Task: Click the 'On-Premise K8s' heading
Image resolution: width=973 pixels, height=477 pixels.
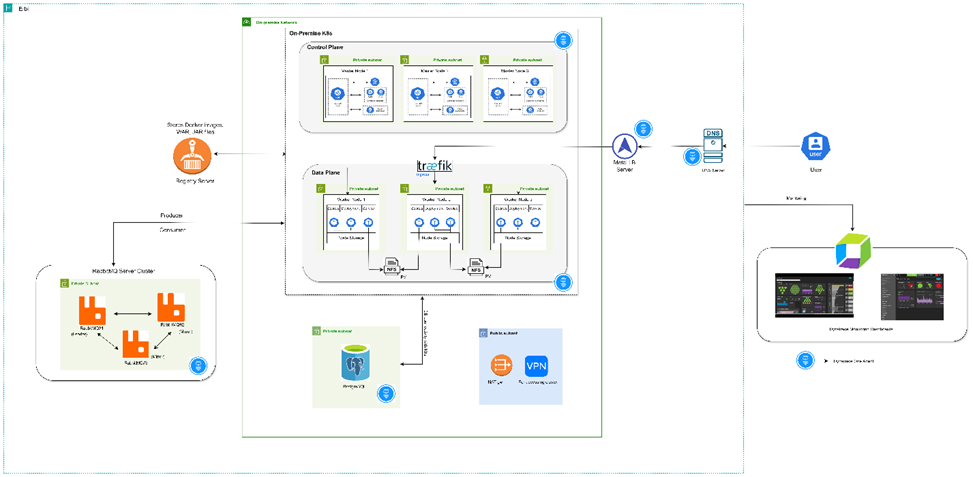Action: 310,32
